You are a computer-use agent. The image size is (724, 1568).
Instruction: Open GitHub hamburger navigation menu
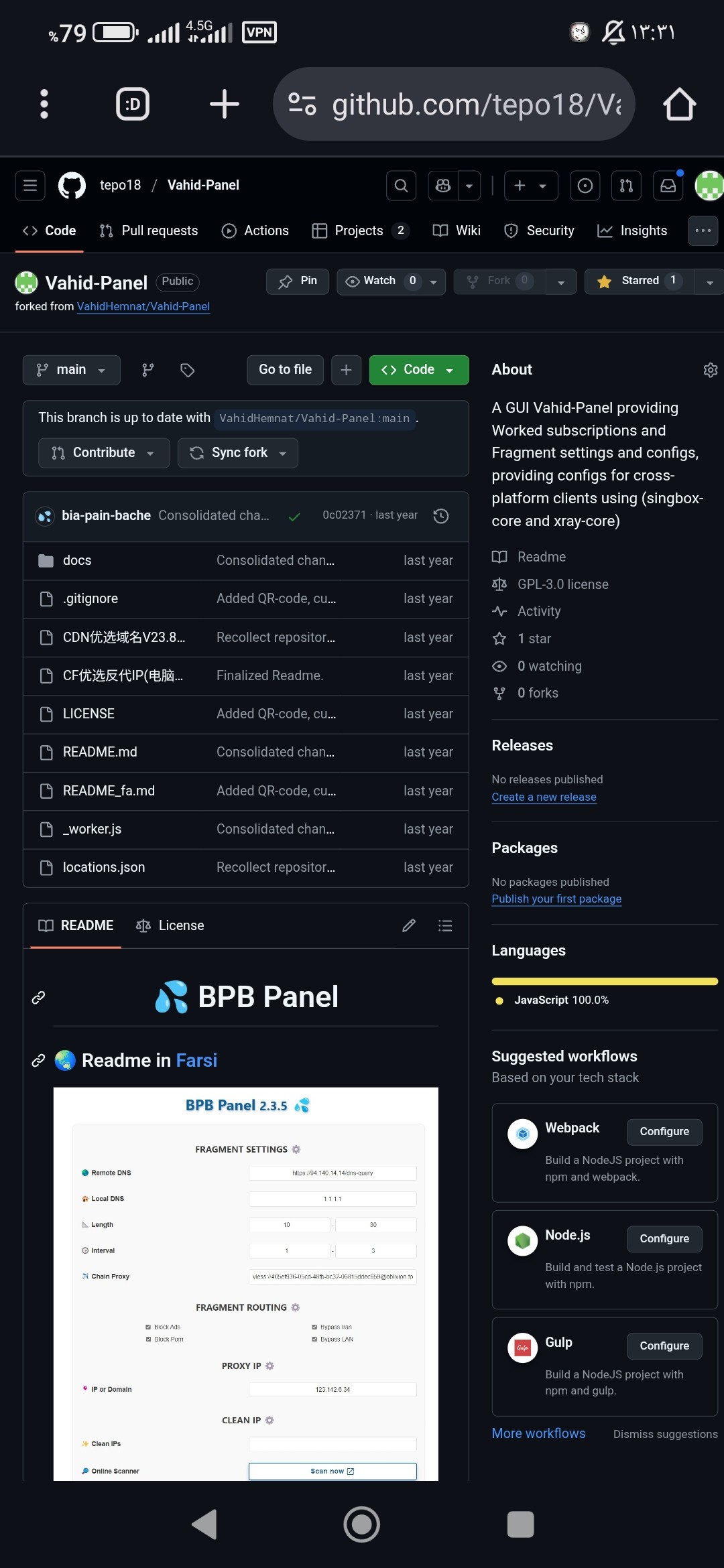[30, 186]
